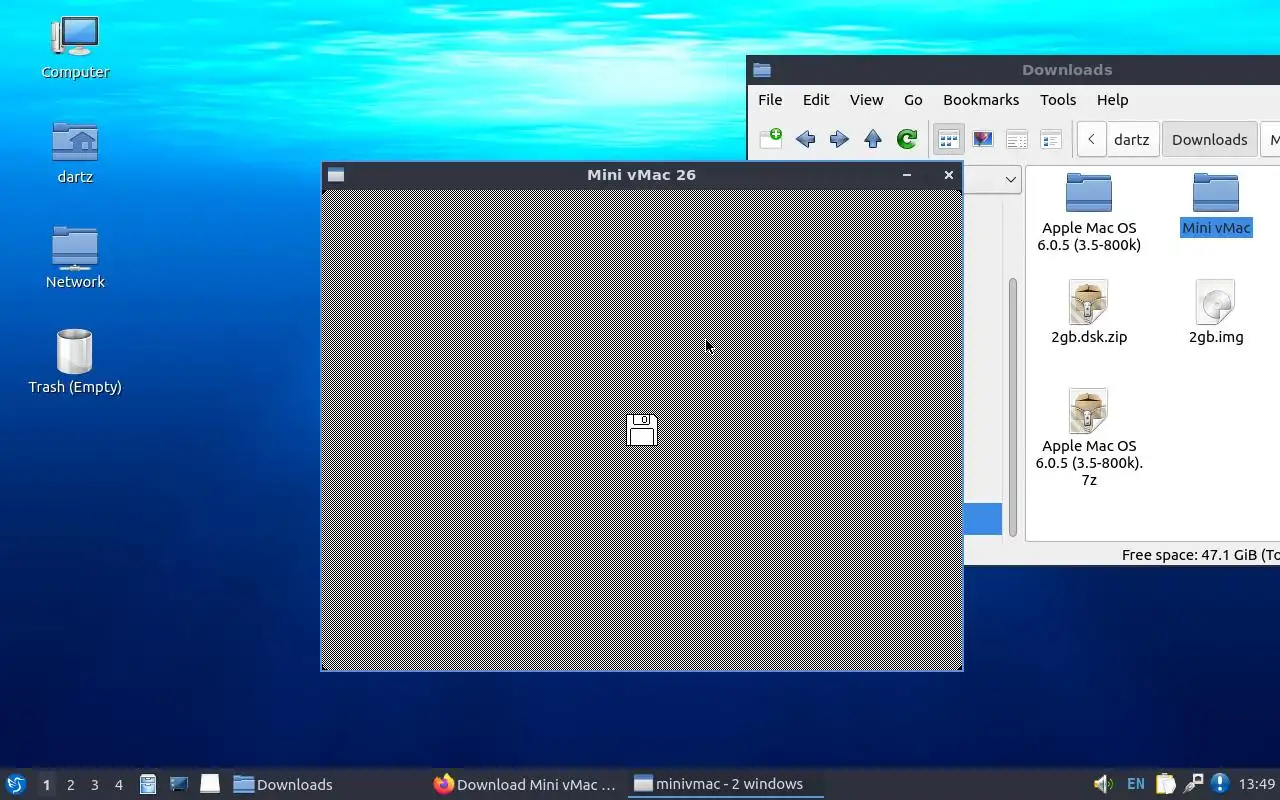Switch to thumbnail view mode
Image resolution: width=1280 pixels, height=800 pixels.
(983, 139)
